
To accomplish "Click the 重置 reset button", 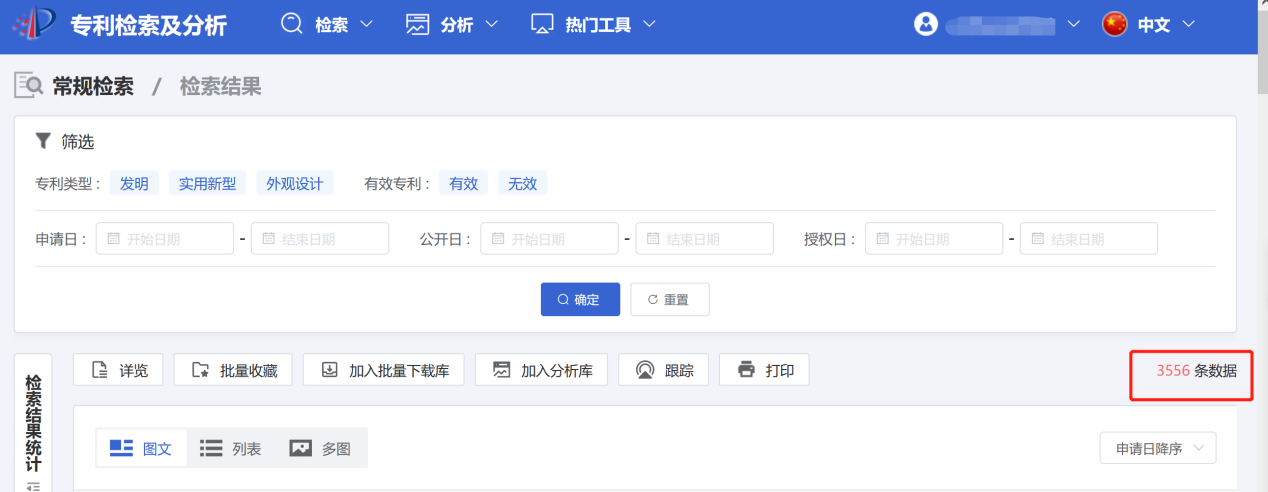I will pyautogui.click(x=670, y=299).
